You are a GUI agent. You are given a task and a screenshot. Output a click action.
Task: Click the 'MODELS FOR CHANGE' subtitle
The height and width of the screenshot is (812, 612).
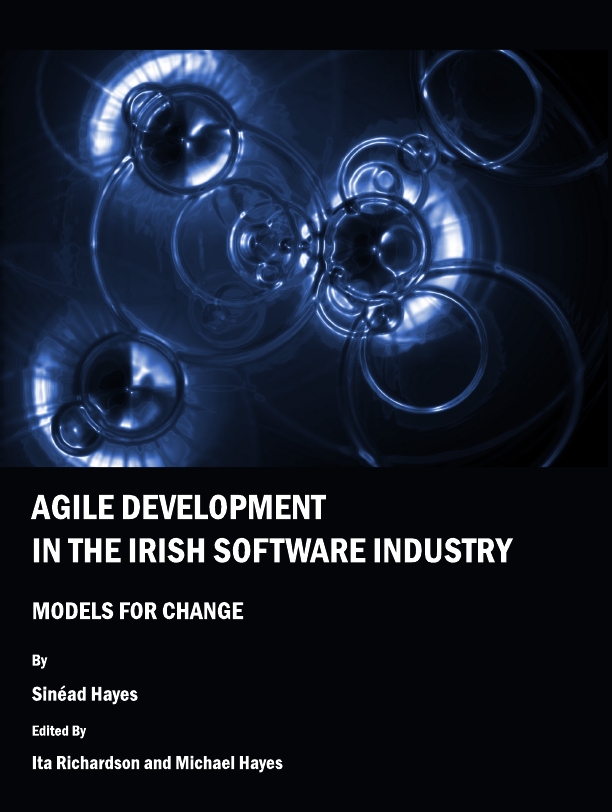[138, 610]
